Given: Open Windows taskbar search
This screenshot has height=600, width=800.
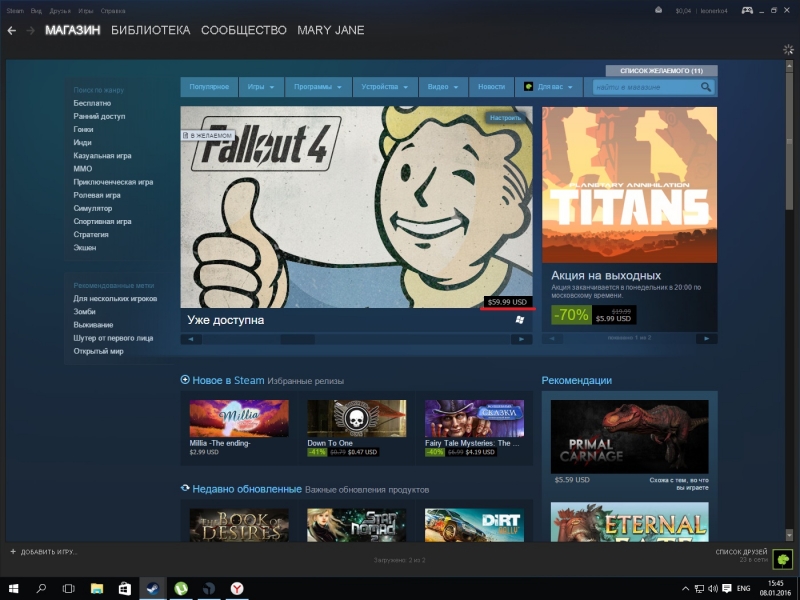Looking at the screenshot, I should 41,589.
